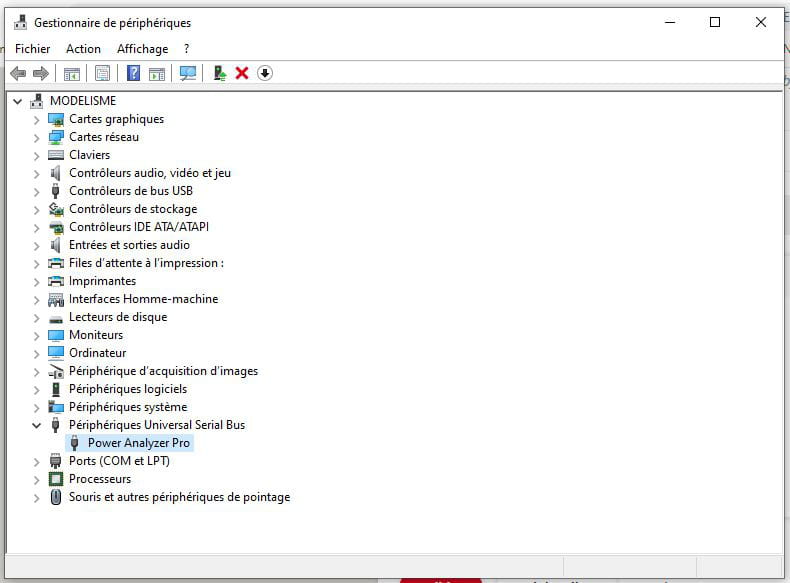
Task: Open the Affichage menu
Action: coord(143,49)
